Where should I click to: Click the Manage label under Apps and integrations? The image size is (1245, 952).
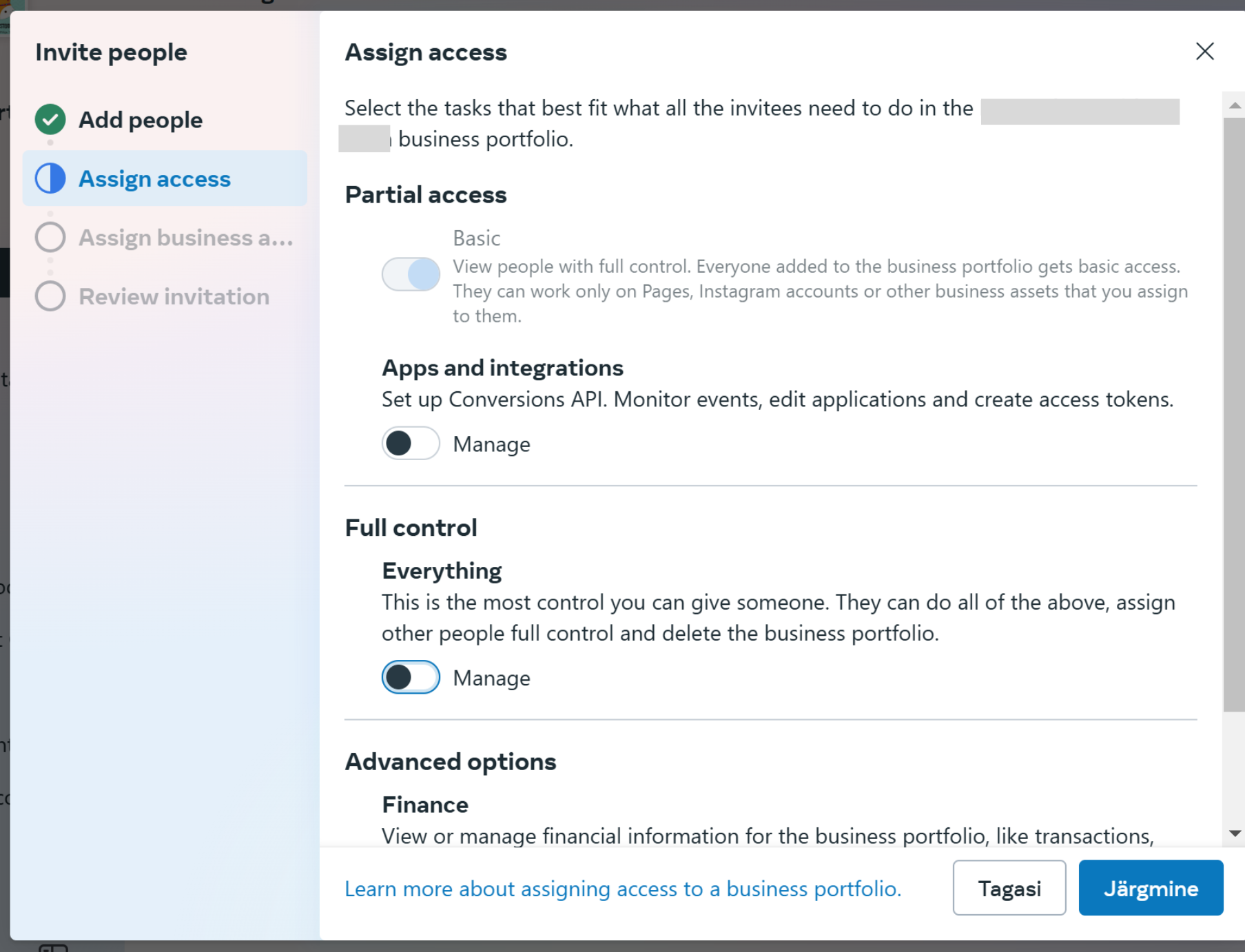coord(491,445)
